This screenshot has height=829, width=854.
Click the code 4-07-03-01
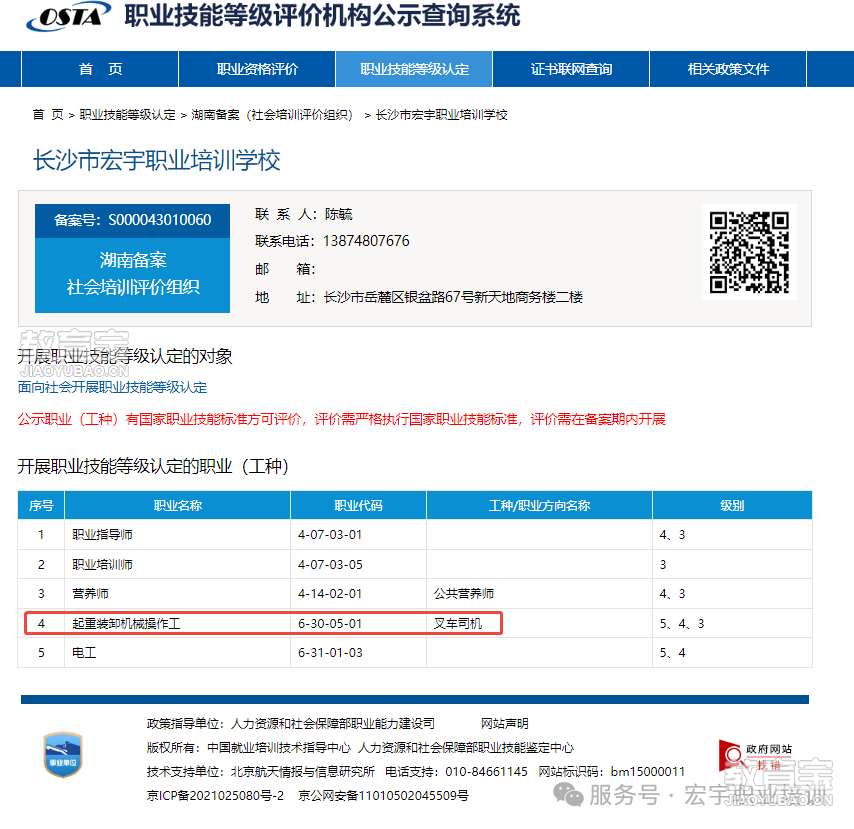click(x=330, y=535)
